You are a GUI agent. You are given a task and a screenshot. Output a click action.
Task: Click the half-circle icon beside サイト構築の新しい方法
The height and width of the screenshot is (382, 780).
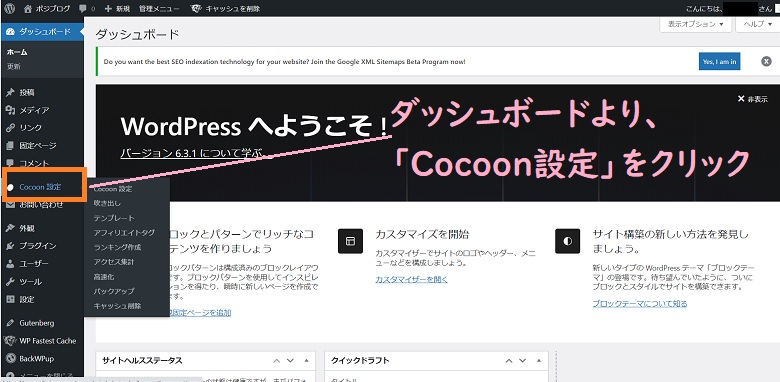click(568, 241)
